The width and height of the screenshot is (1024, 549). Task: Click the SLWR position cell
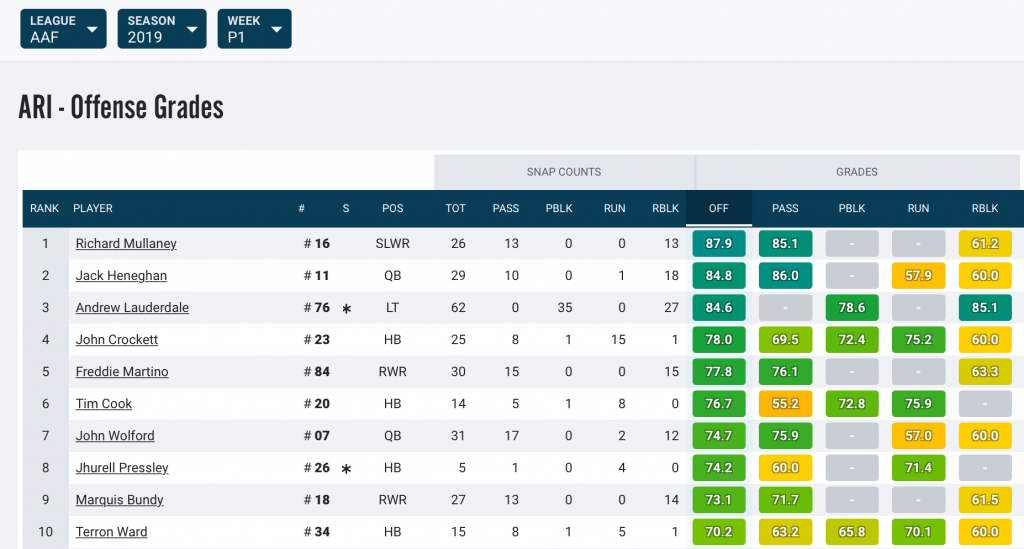tap(392, 243)
